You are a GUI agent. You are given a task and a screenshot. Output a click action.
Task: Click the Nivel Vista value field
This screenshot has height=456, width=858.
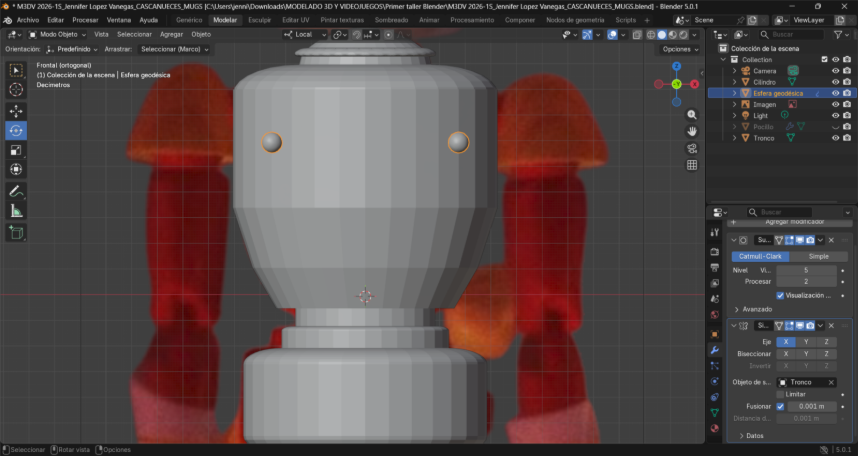pyautogui.click(x=806, y=270)
